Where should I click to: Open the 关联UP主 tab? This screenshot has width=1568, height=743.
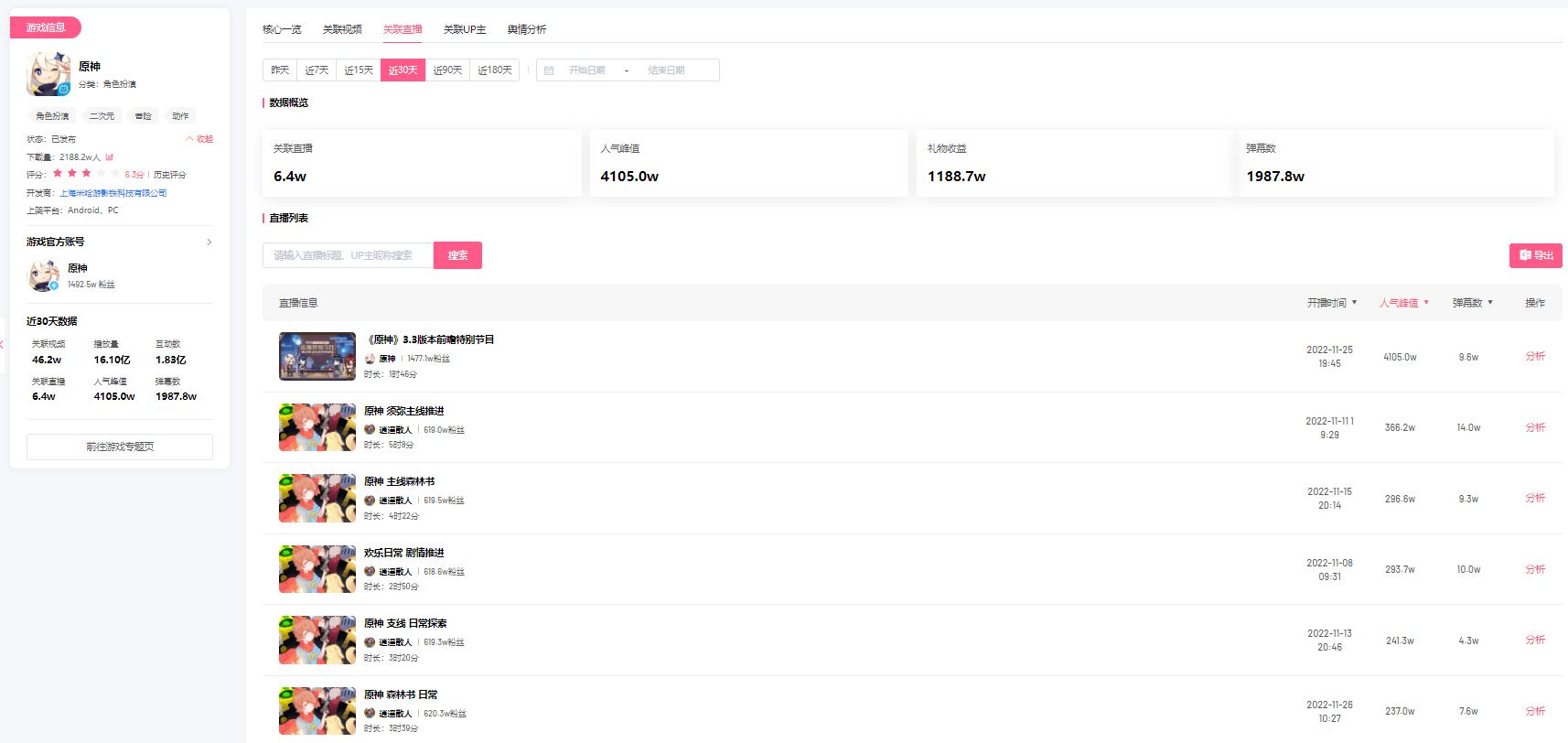click(x=465, y=29)
